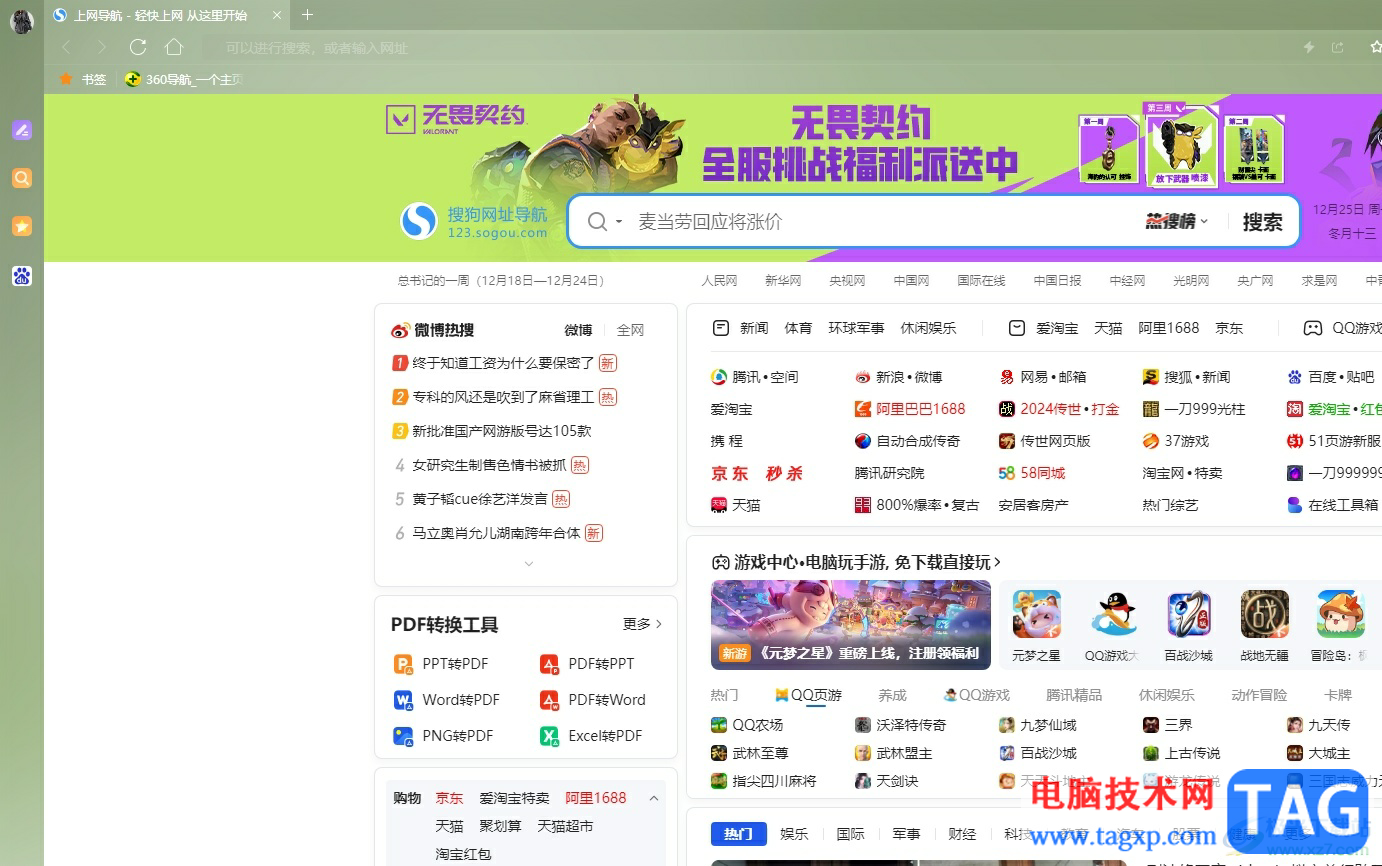Screen dimensions: 1382x866
Task: Open hot topic 终于知道工资为什么要保密了
Action: (x=504, y=363)
